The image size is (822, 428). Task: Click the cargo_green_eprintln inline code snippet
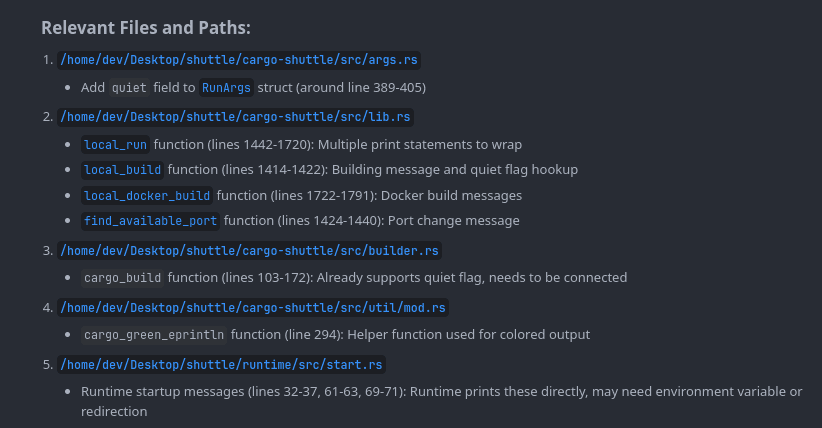pos(154,335)
